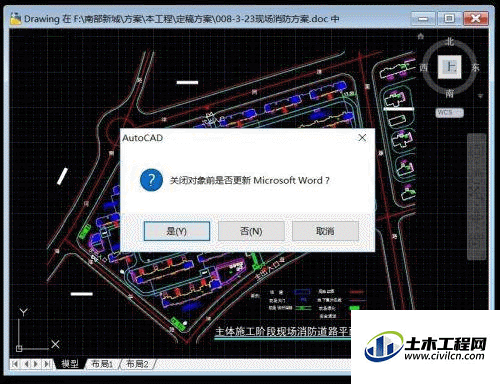Maximize the Drawing window
This screenshot has width=500, height=384.
pos(449,18)
